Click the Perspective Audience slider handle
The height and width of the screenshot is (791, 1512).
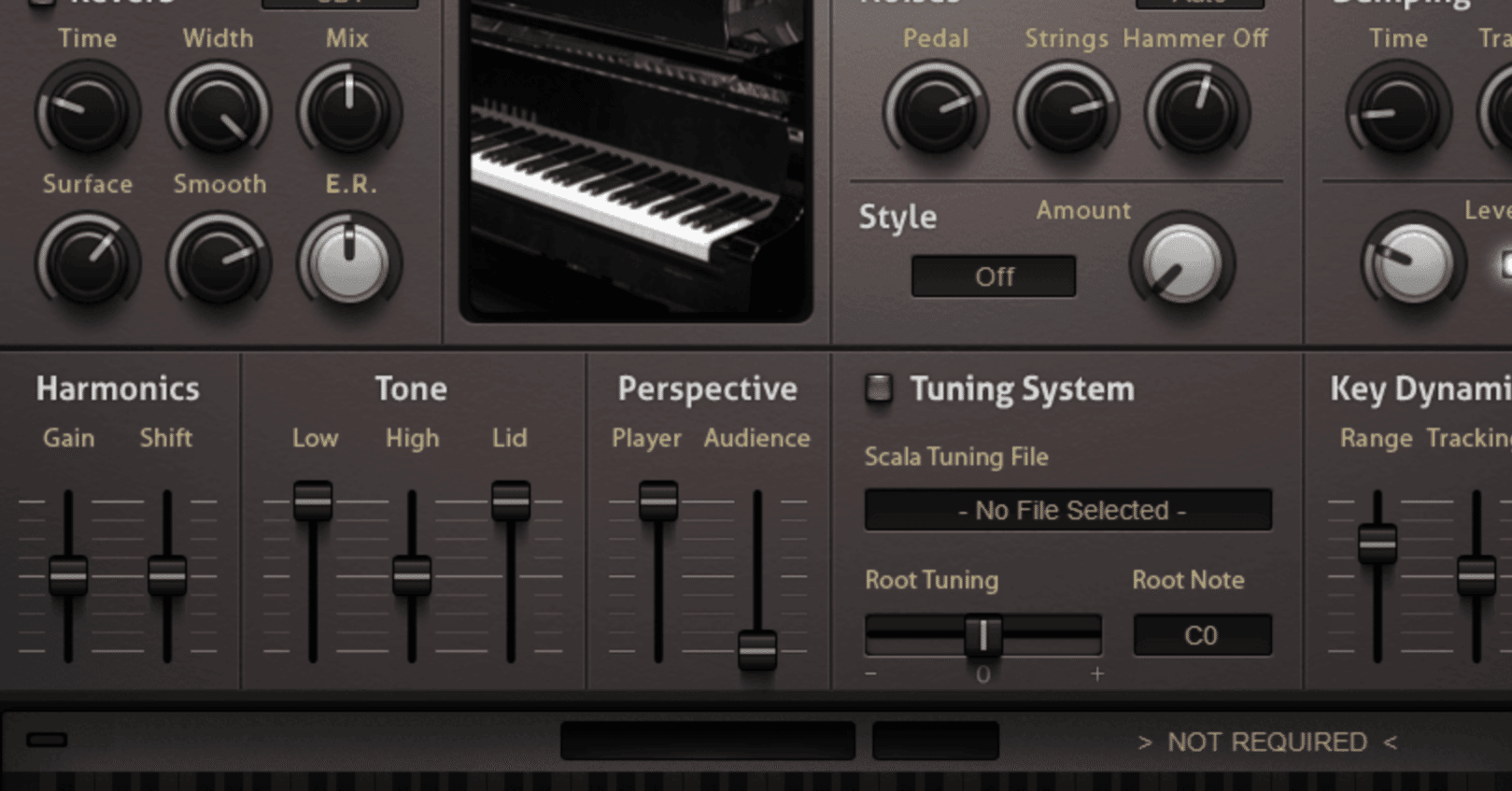757,650
